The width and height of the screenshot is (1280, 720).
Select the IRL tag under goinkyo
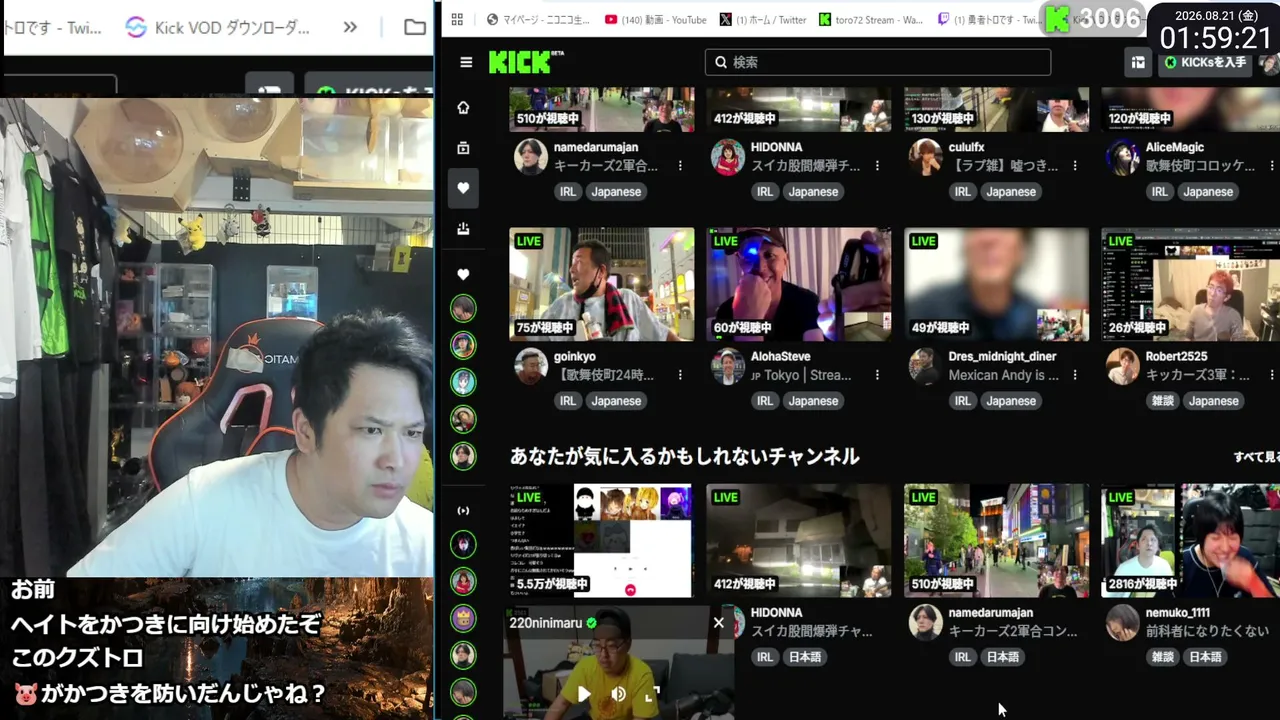tap(568, 401)
